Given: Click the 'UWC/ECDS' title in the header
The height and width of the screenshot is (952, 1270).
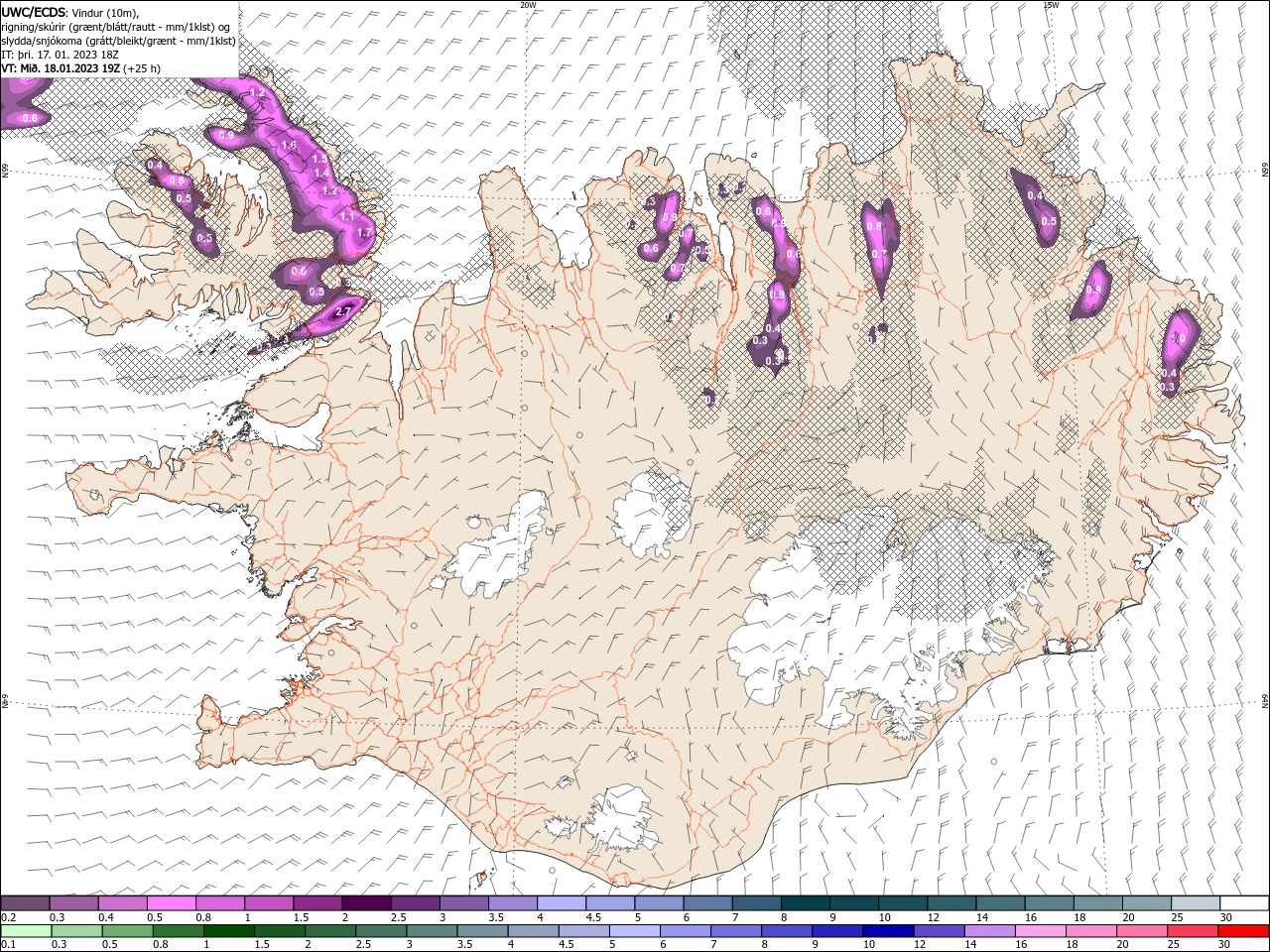Looking at the screenshot, I should [33, 12].
